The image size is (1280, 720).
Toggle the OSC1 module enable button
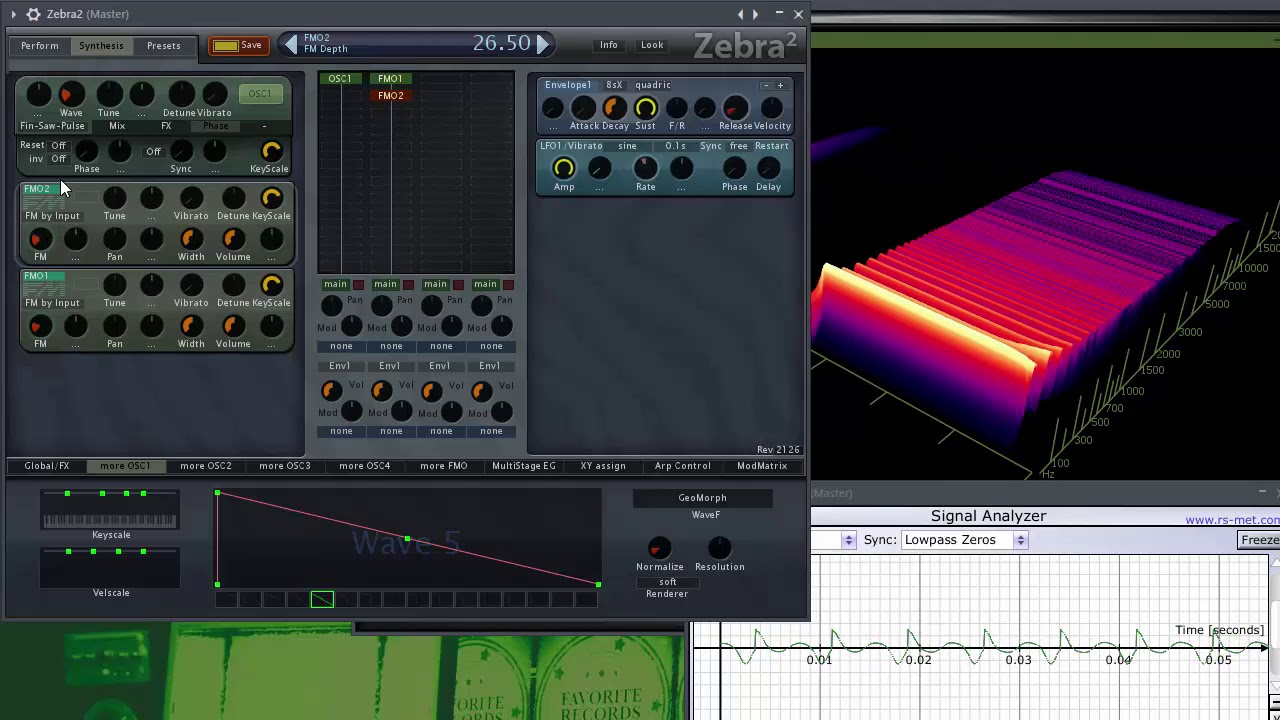(x=260, y=94)
